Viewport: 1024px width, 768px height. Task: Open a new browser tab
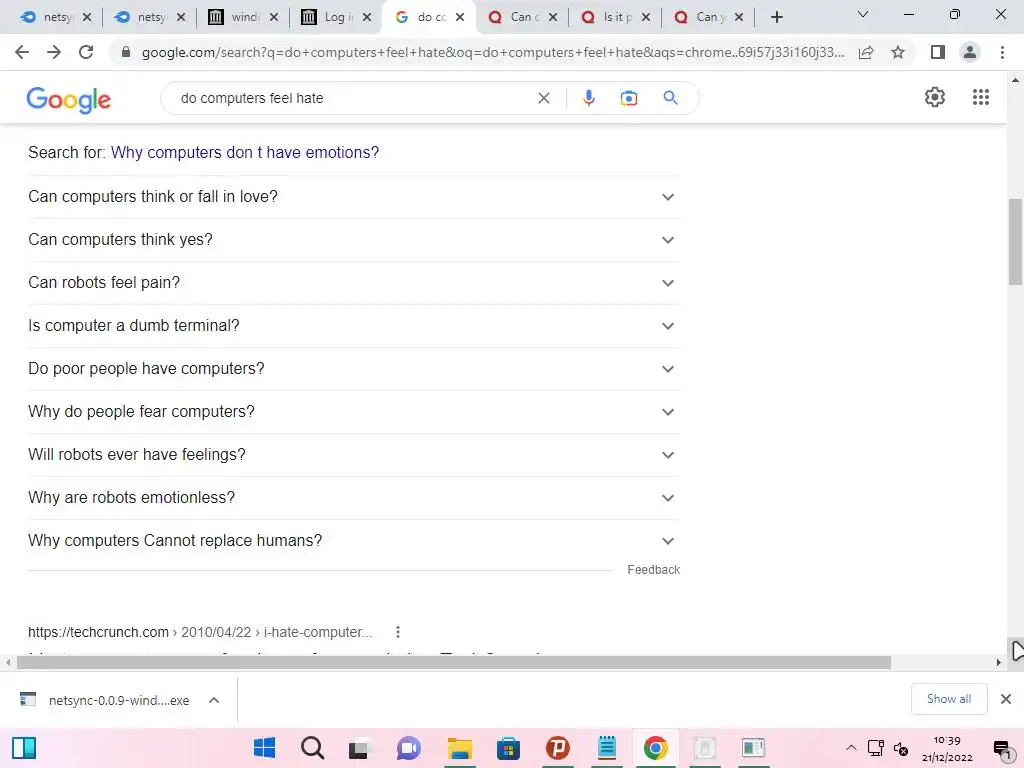click(x=776, y=17)
